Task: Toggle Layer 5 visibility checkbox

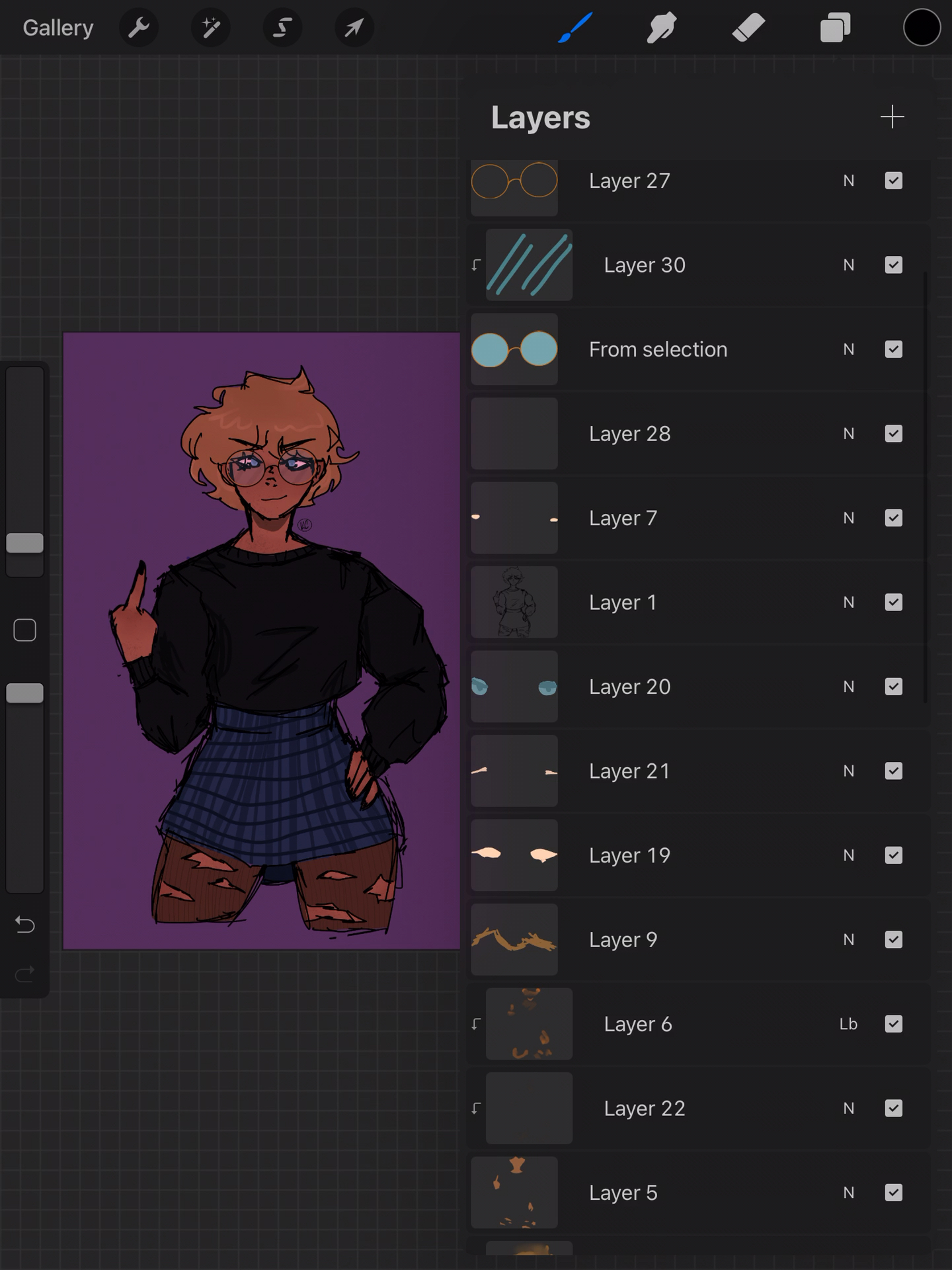Action: pos(893,1193)
